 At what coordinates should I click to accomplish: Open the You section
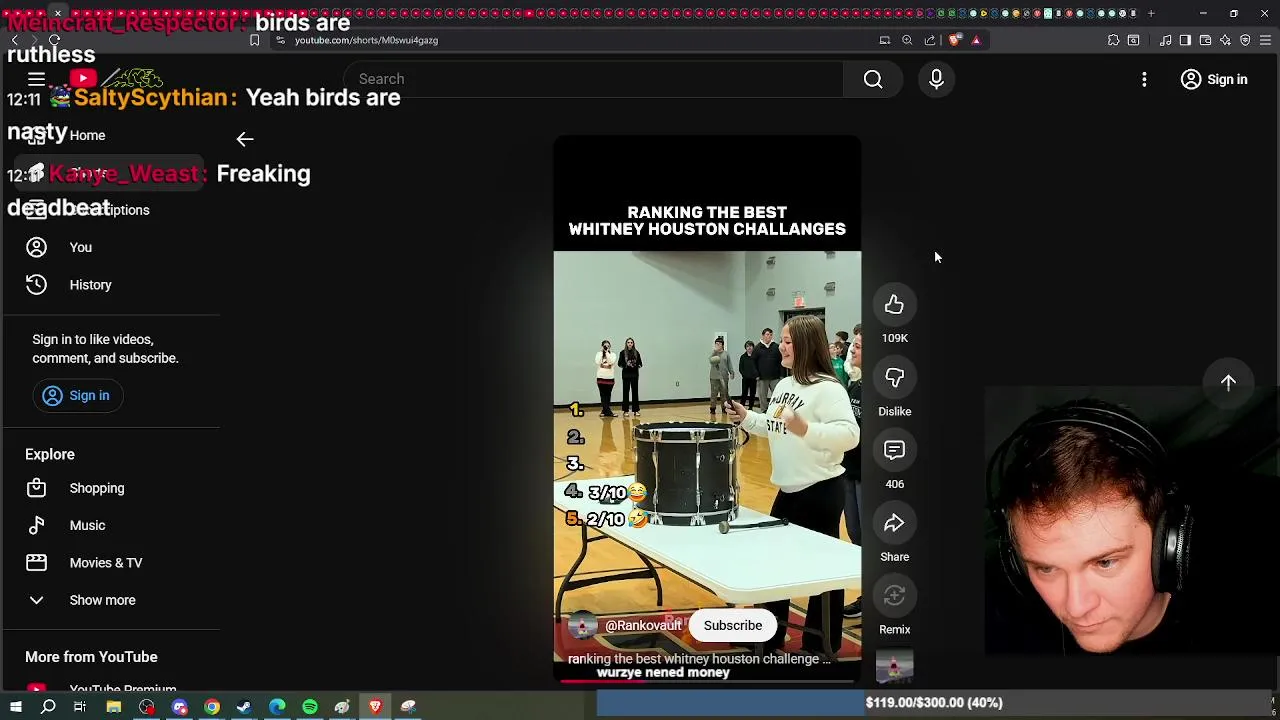click(110, 247)
